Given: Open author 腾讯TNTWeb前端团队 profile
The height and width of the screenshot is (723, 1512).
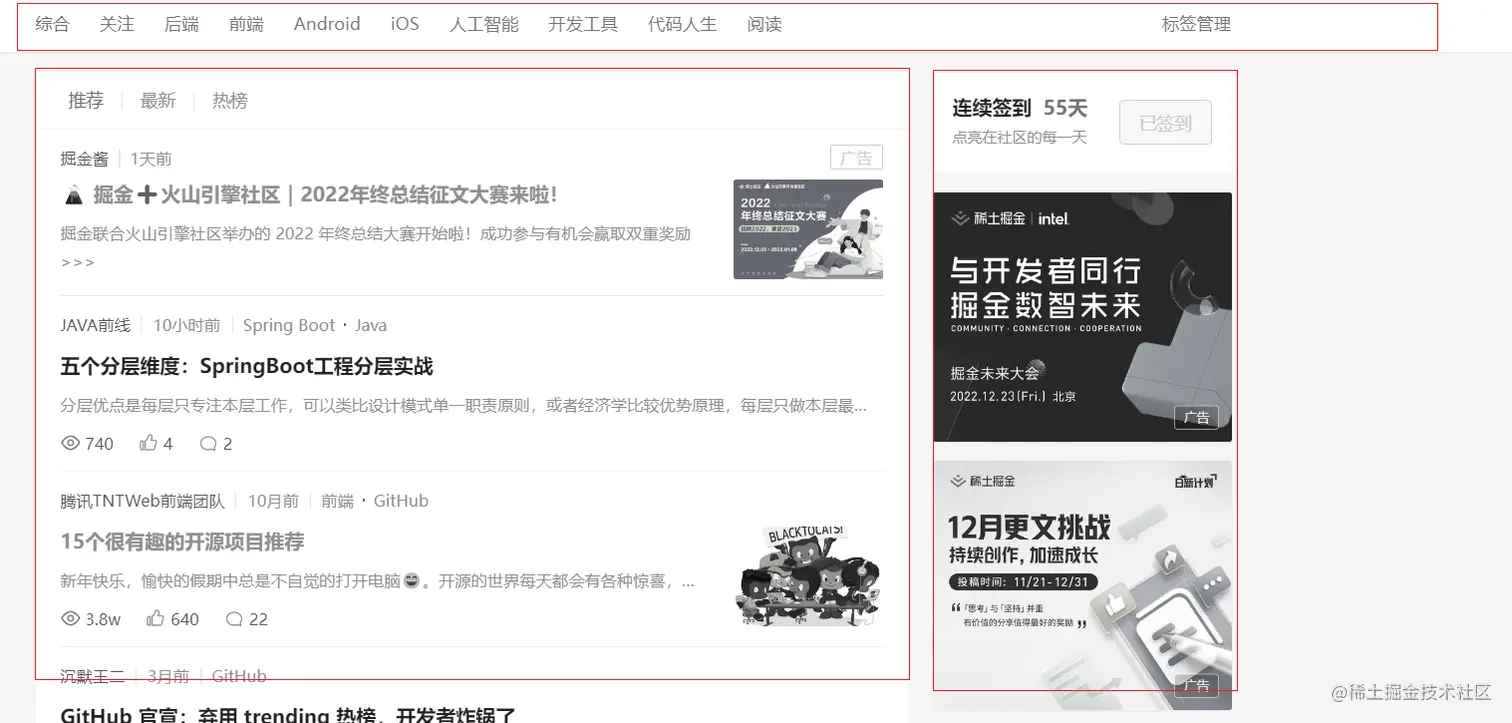Looking at the screenshot, I should (x=142, y=501).
